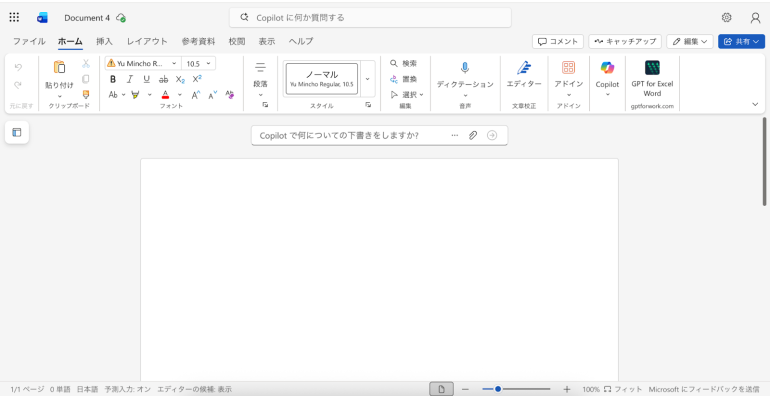770x396 pixels.
Task: Cut selection with scissors icon
Action: pyautogui.click(x=86, y=63)
